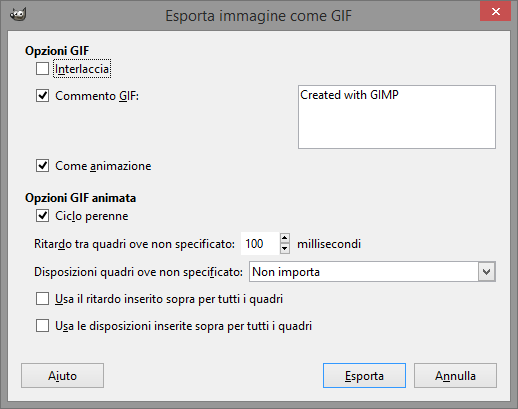The height and width of the screenshot is (409, 518).
Task: Enable the Interlaccia checkbox
Action: [42, 69]
